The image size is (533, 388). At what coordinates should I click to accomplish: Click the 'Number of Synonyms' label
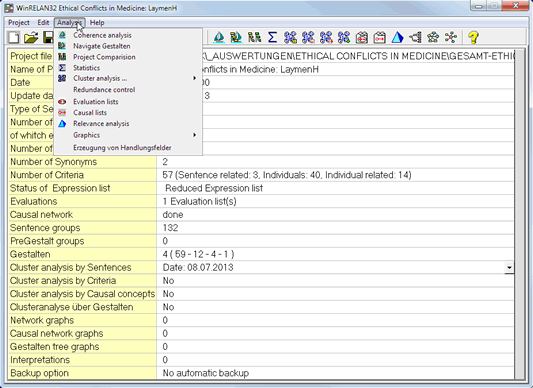(x=53, y=162)
